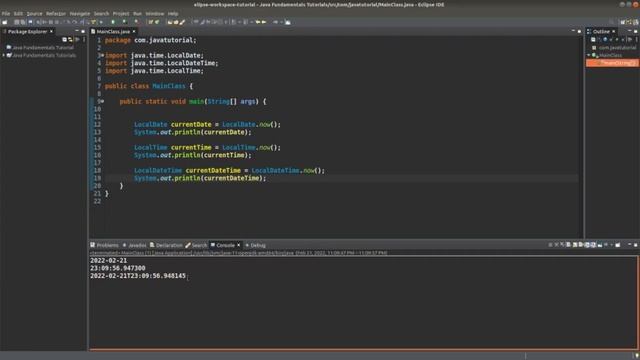Switch to the Search tab in bottom panel
Viewport: 640px width, 360px height.
click(x=196, y=245)
